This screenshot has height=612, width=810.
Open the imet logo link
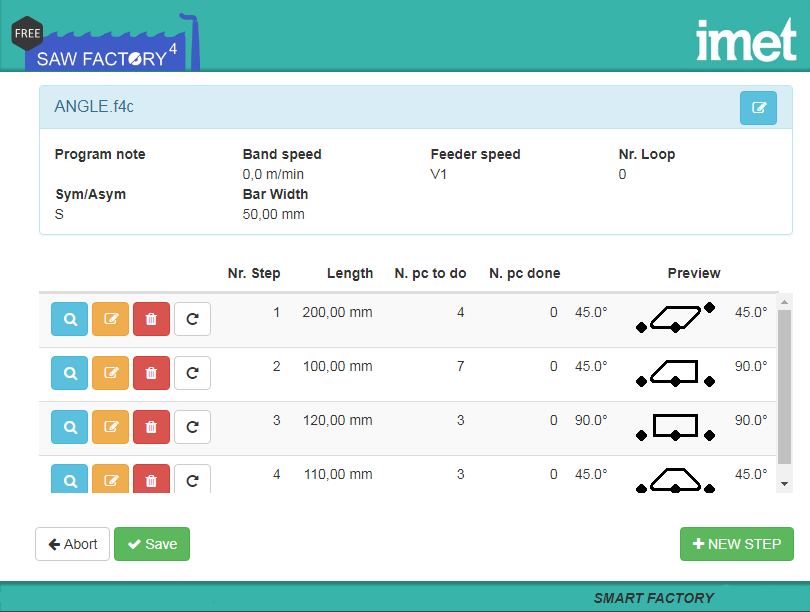(746, 39)
